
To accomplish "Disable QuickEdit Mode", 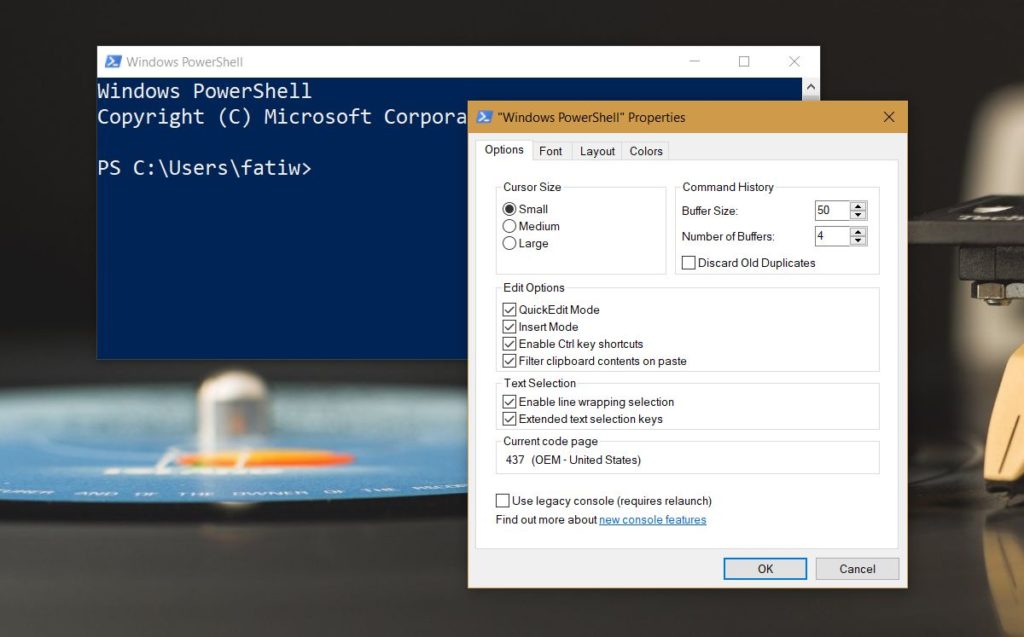I will [x=510, y=309].
